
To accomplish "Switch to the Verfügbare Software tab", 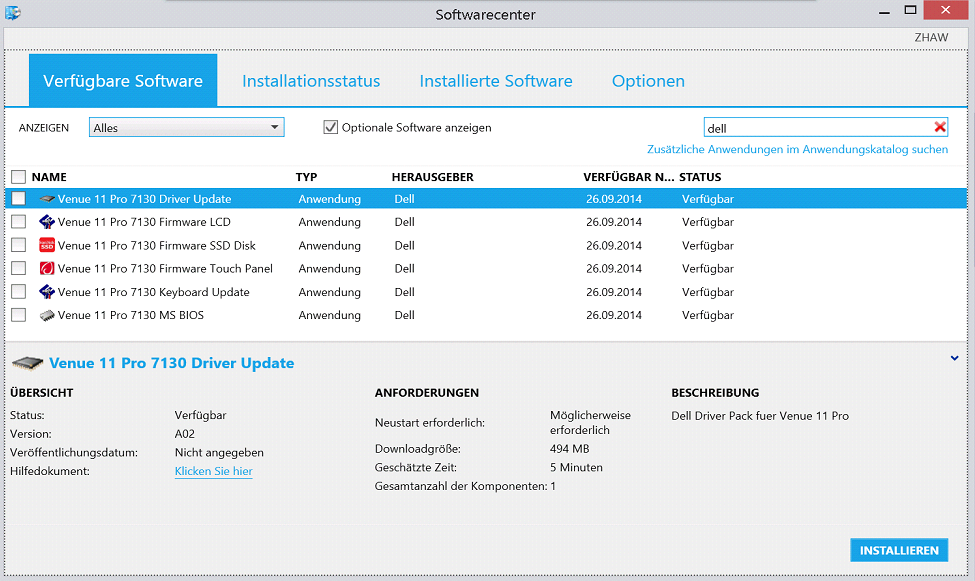I will click(x=123, y=81).
